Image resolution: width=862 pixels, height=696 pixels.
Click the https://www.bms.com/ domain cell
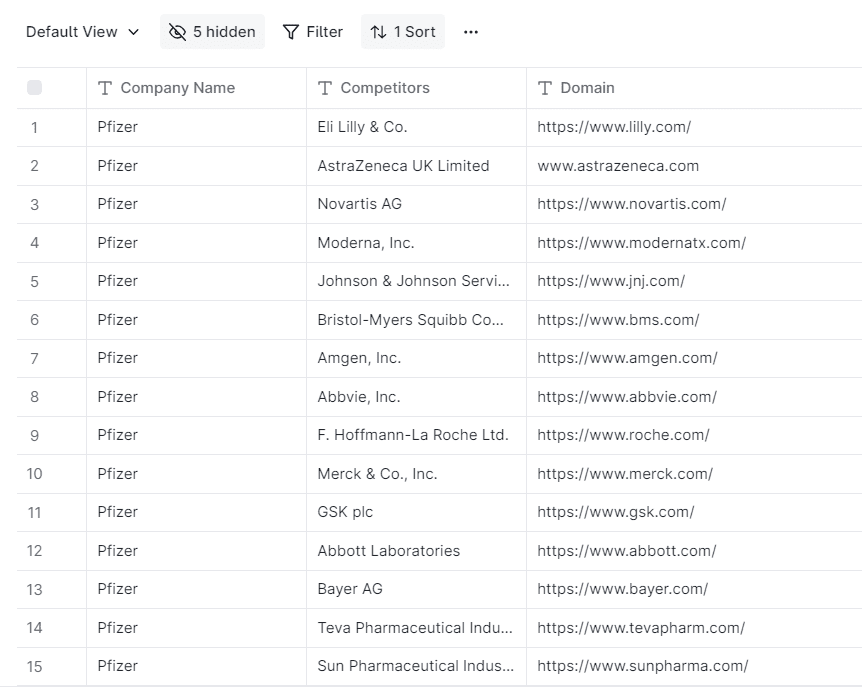(694, 320)
